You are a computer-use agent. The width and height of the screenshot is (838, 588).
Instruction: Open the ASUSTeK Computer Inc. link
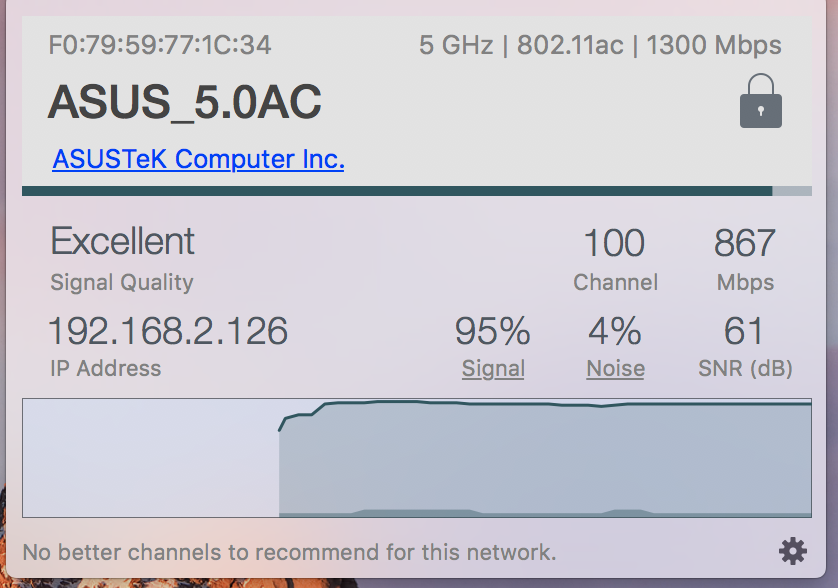[198, 159]
